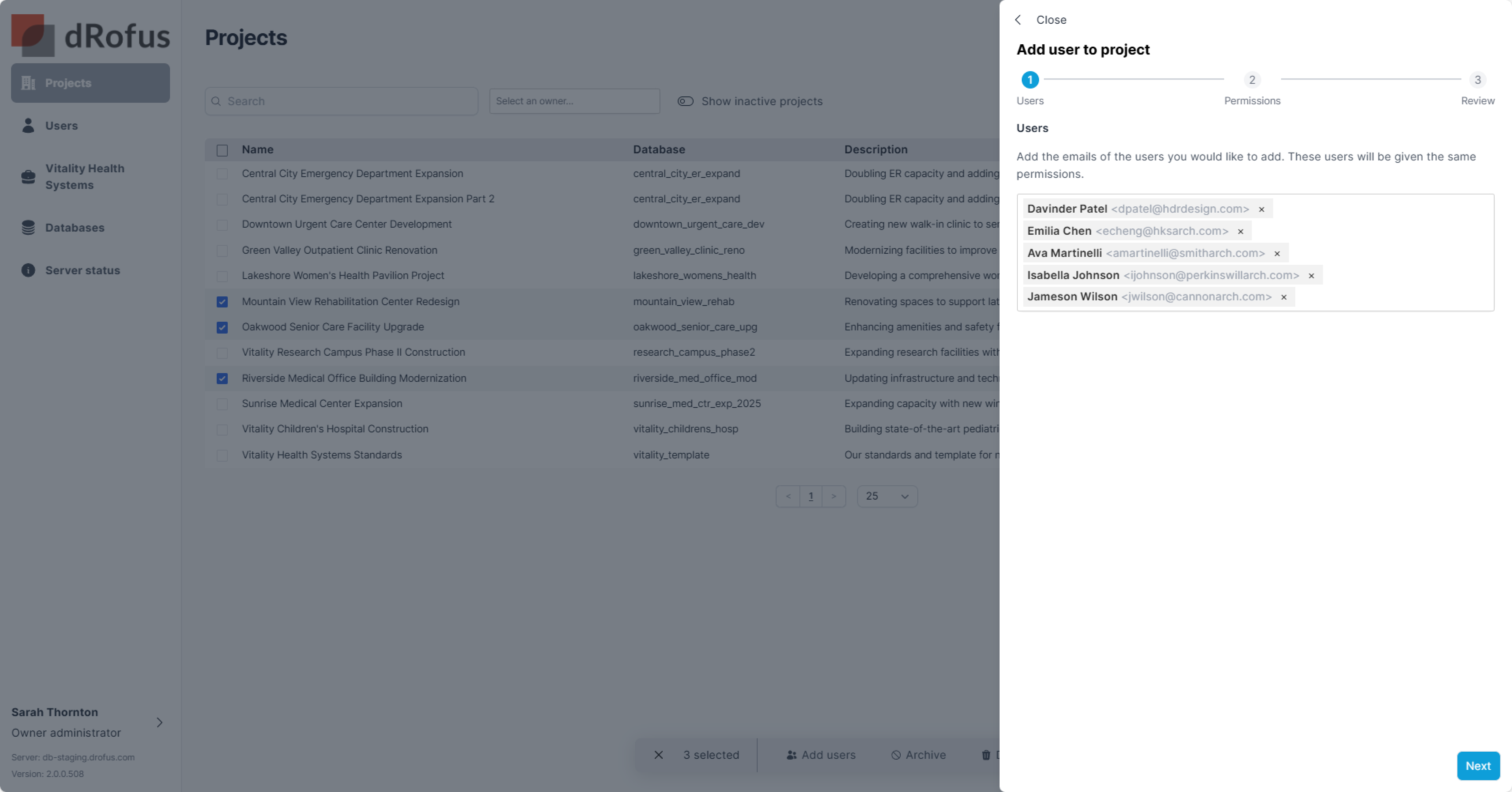
Task: Check Lakeshore Women's Health Pavilion Project row
Action: pyautogui.click(x=222, y=276)
